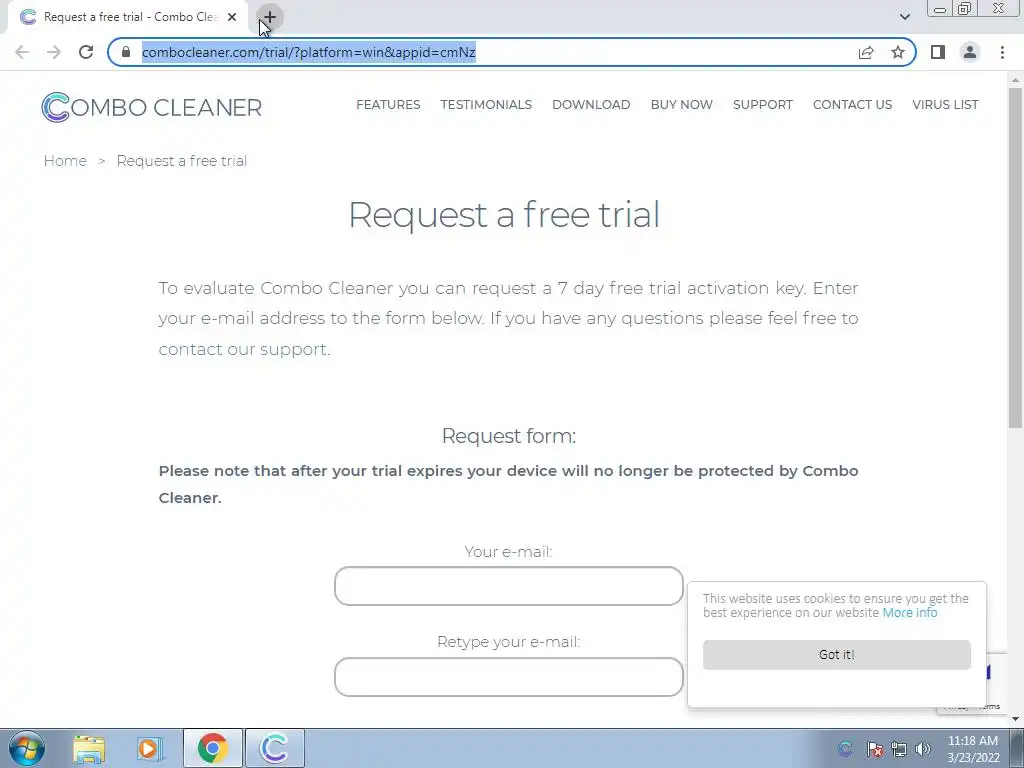This screenshot has width=1024, height=768.
Task: Open Action Center flag tray icon
Action: coord(874,749)
